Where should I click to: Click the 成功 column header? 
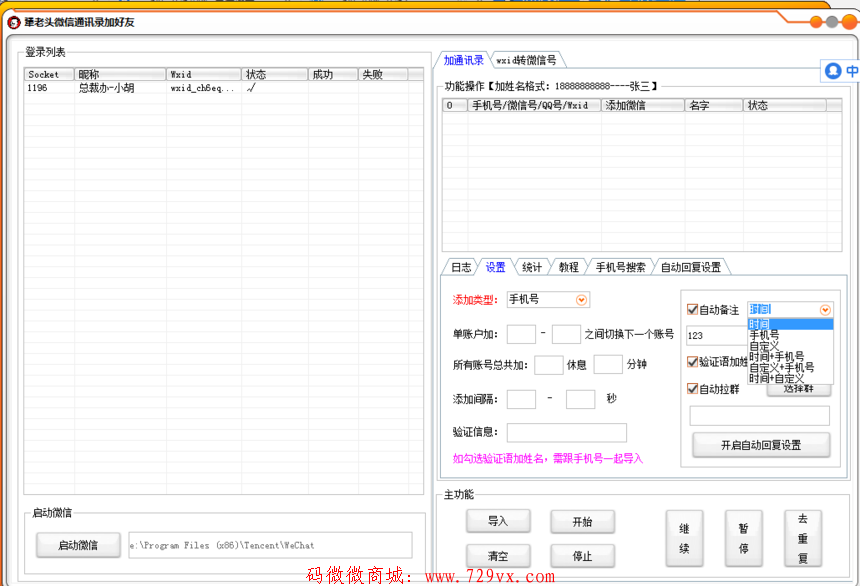click(x=333, y=74)
